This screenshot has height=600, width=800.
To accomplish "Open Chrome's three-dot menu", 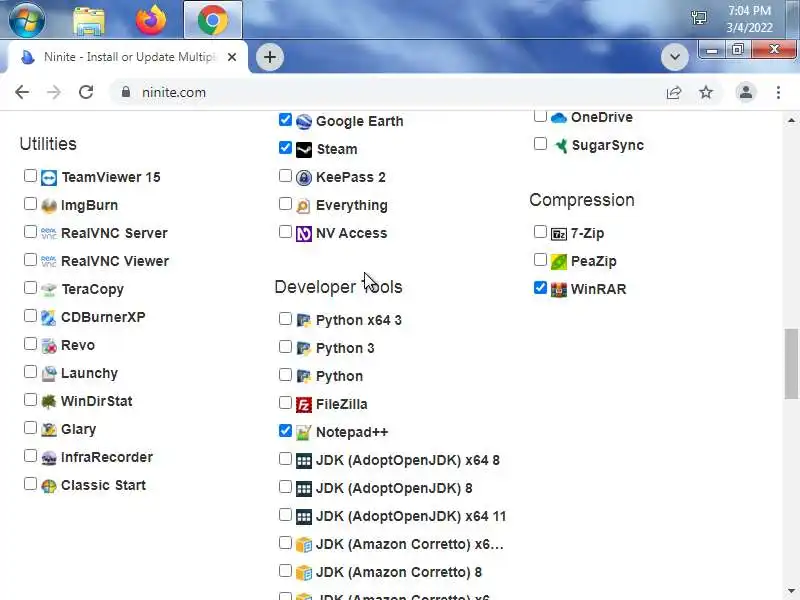I will click(x=778, y=92).
